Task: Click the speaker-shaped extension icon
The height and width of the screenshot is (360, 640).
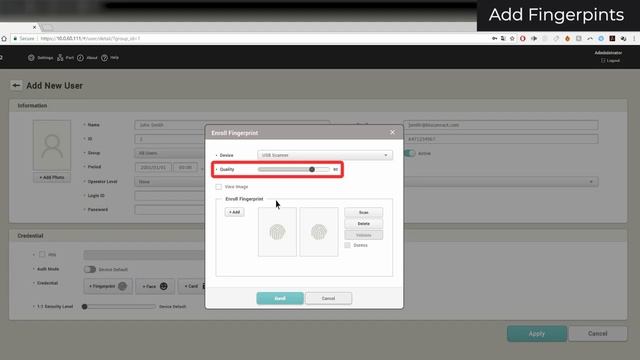Action: [x=534, y=38]
